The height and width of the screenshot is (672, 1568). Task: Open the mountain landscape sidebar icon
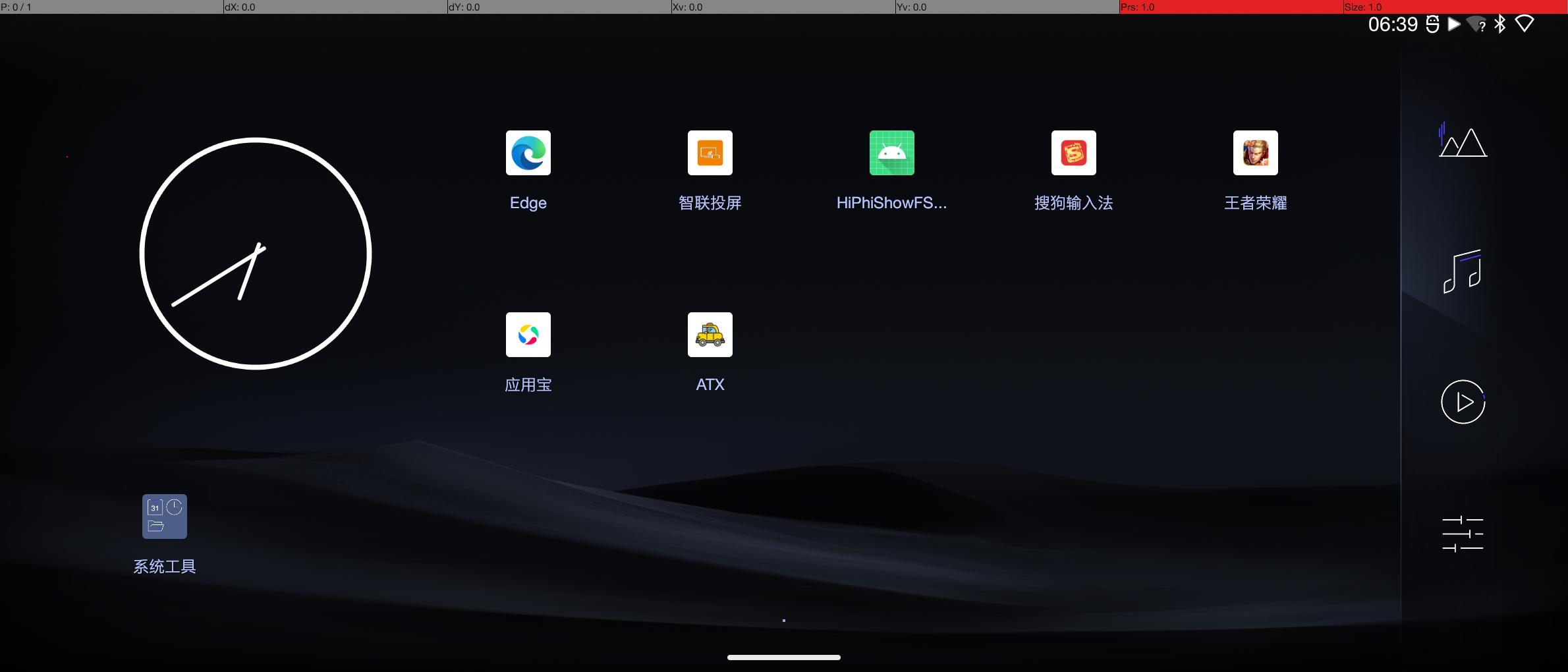(x=1463, y=140)
